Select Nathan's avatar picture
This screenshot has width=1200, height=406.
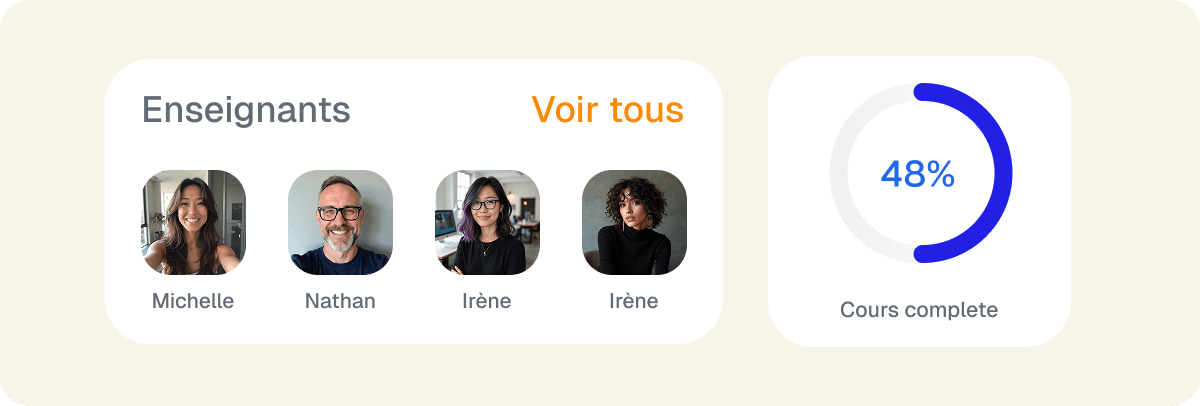tap(340, 222)
